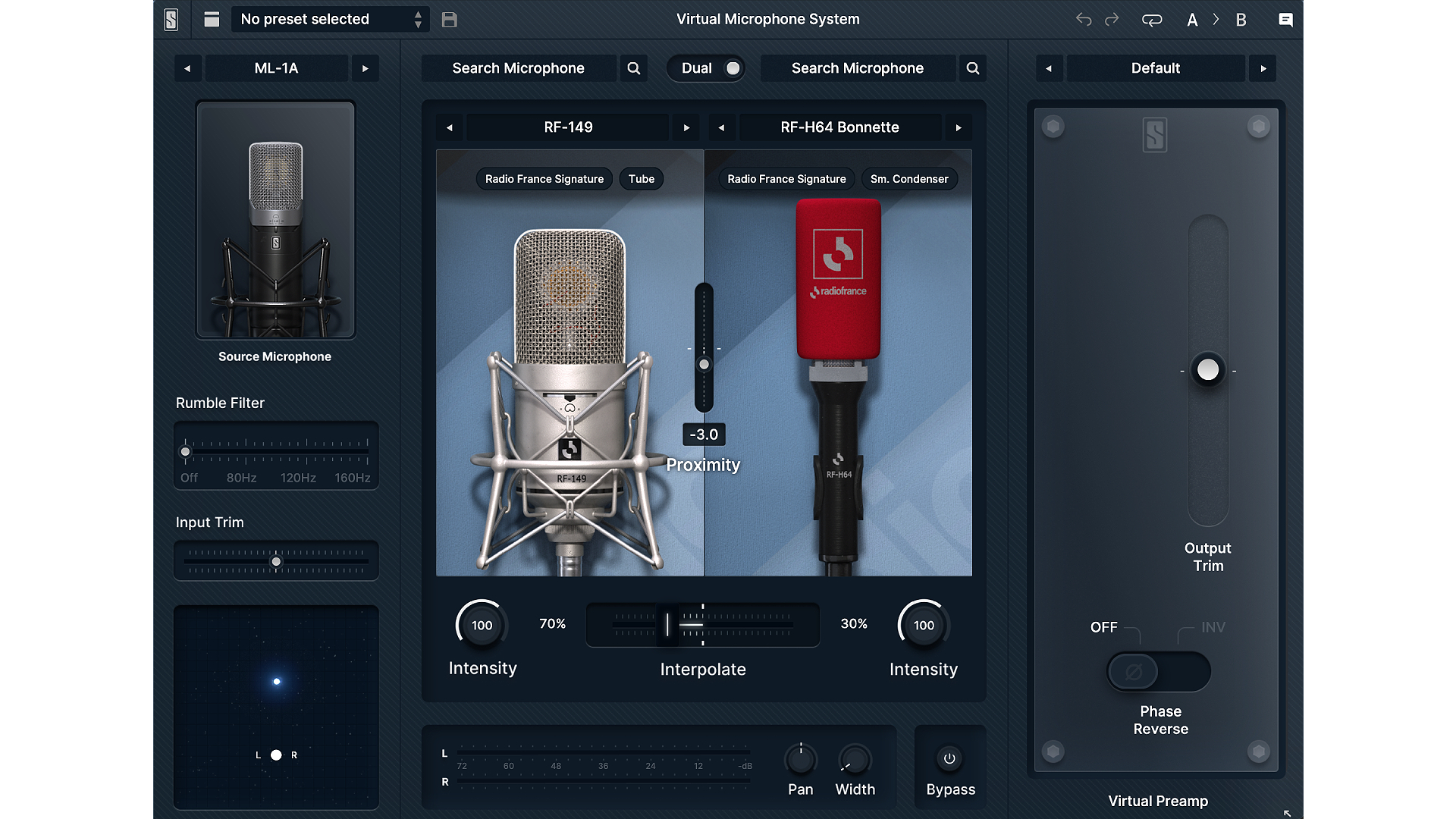Screen dimensions: 1456x819
Task: Select the A comparison state
Action: (x=1192, y=20)
